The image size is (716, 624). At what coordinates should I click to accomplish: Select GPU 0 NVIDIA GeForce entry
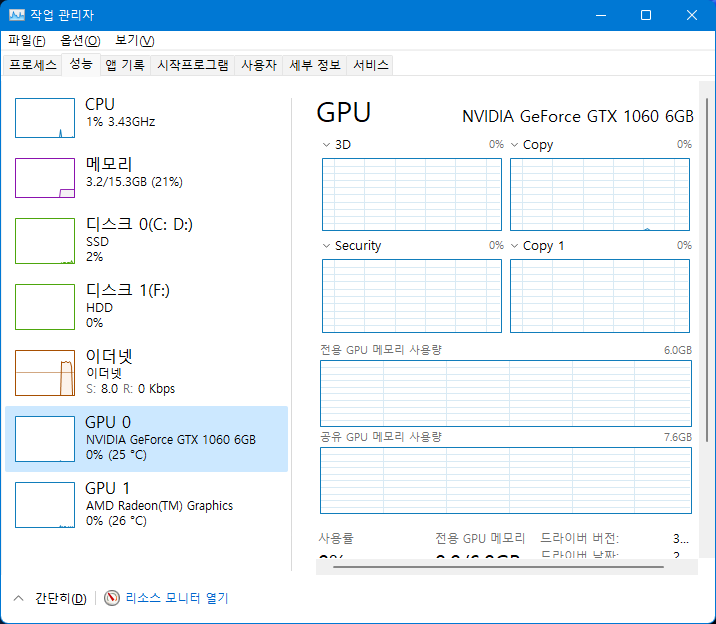pyautogui.click(x=146, y=439)
